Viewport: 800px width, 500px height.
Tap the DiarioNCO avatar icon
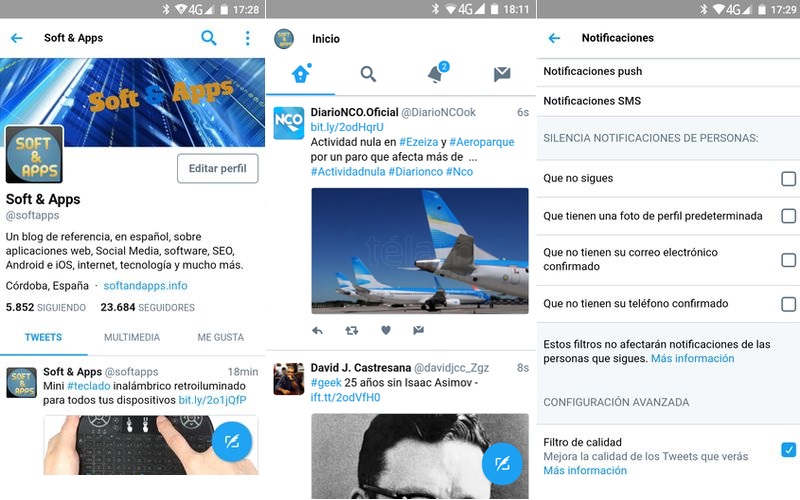(x=289, y=123)
